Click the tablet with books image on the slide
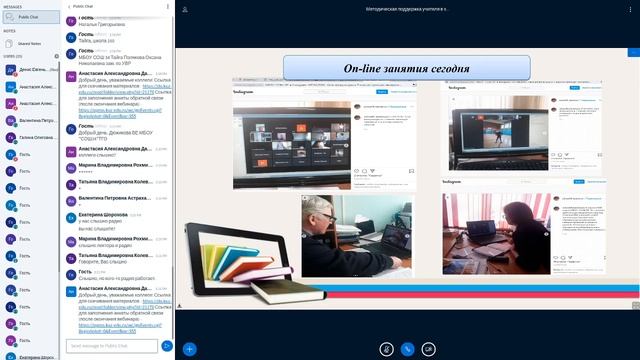Viewport: 640px width, 360px height. point(255,263)
